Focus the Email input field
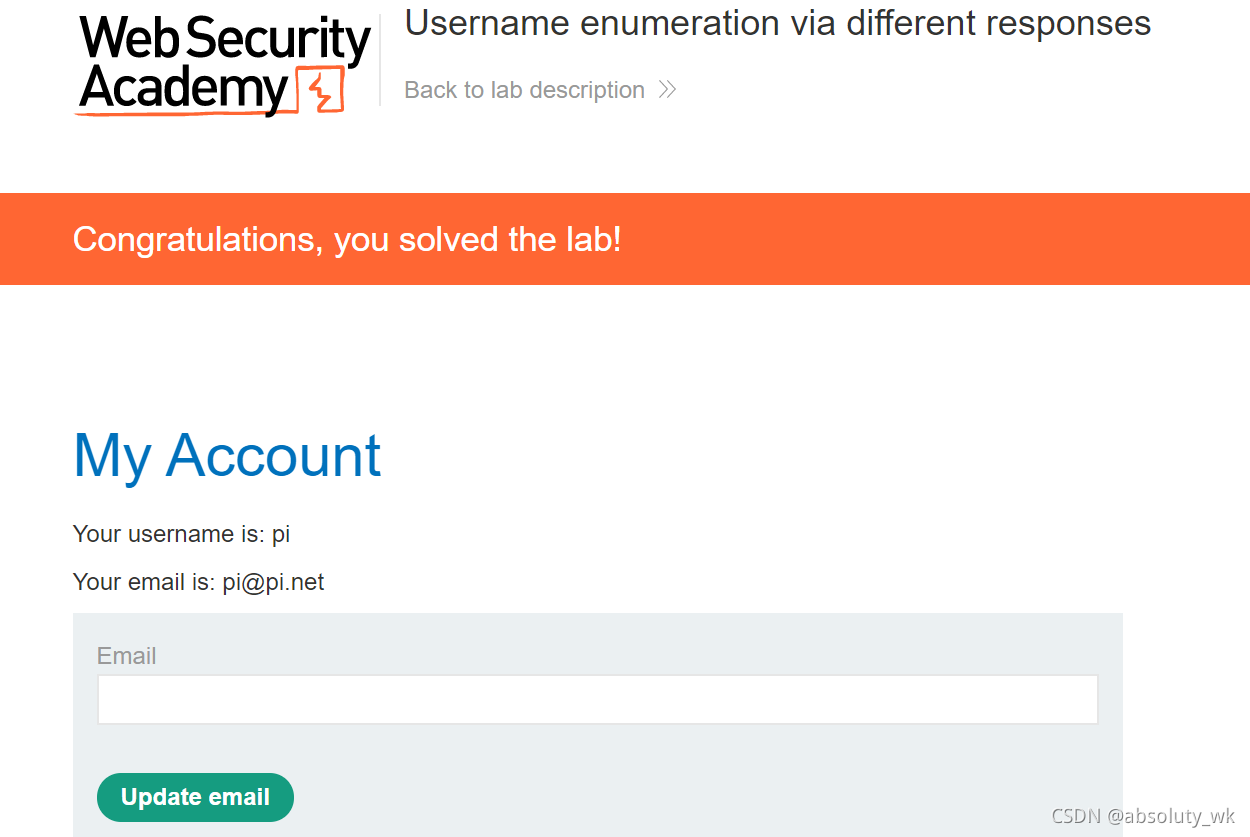This screenshot has width=1250, height=837. tap(597, 699)
